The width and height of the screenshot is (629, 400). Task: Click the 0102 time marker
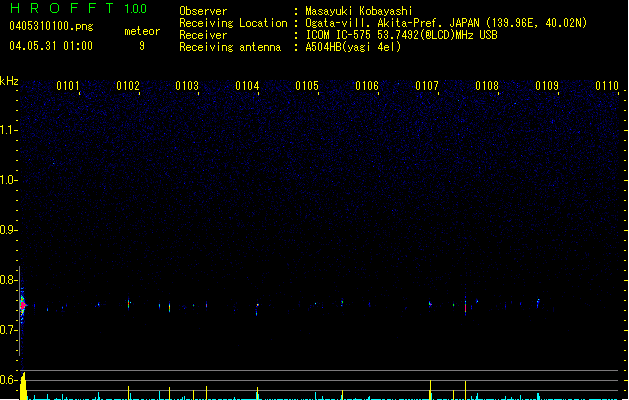coord(128,86)
